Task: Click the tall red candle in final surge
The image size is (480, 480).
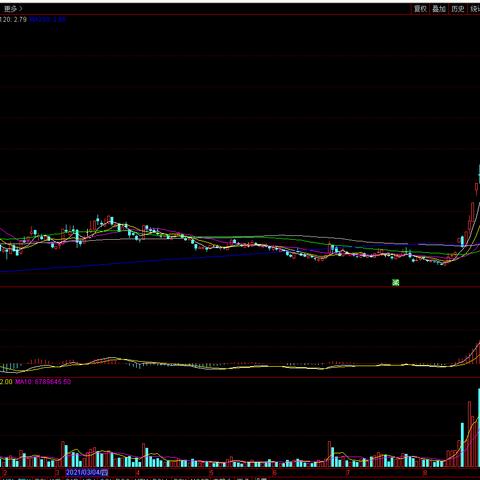Action: (x=472, y=215)
